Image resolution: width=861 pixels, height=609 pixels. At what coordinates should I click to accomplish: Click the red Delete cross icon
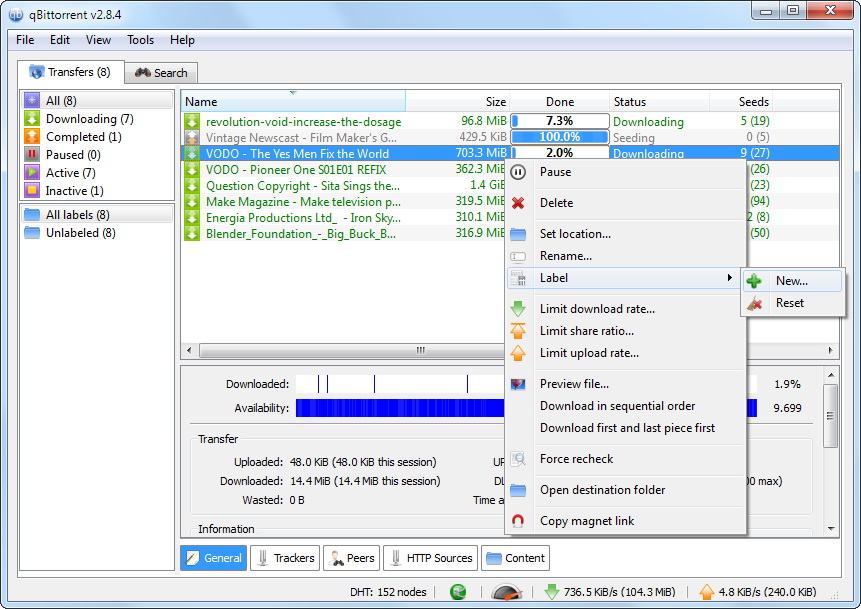(518, 203)
